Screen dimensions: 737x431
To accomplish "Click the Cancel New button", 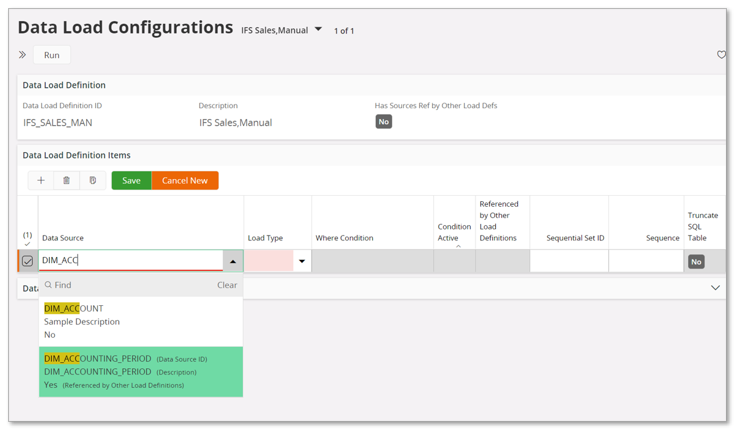I will pyautogui.click(x=185, y=181).
